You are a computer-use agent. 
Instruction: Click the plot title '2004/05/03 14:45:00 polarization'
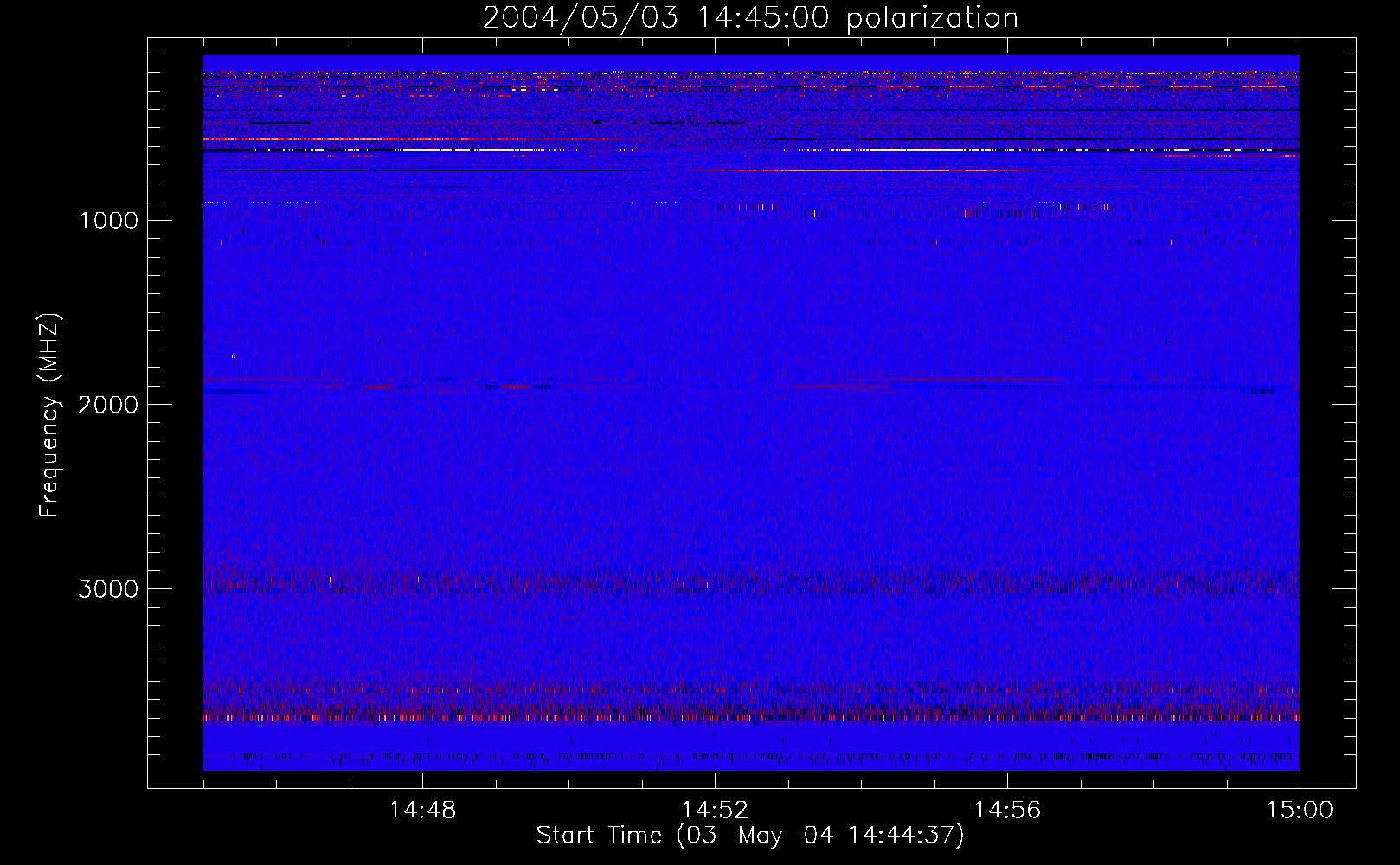tap(750, 18)
